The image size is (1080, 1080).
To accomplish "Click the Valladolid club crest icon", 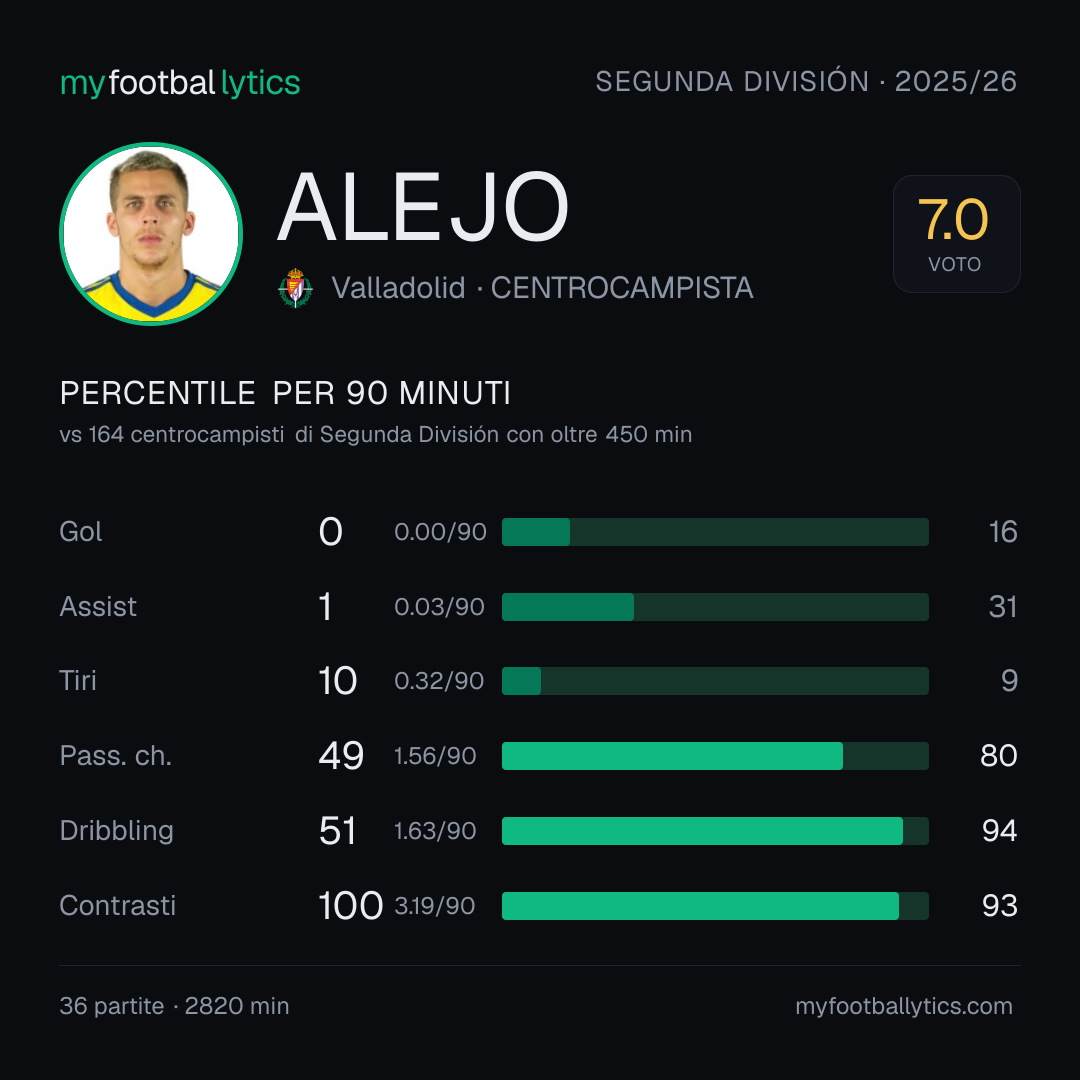I will 295,288.
